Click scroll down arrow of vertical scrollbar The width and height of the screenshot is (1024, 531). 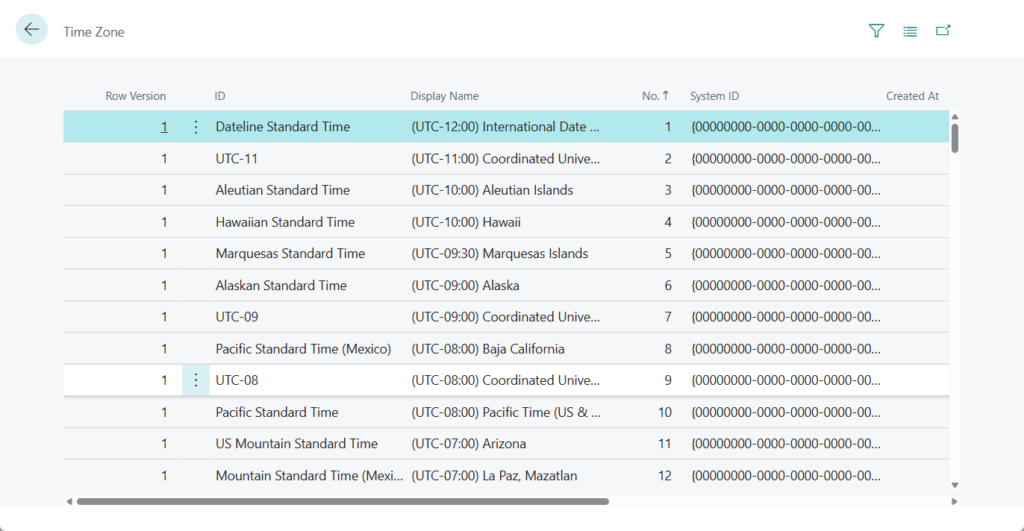(x=955, y=485)
